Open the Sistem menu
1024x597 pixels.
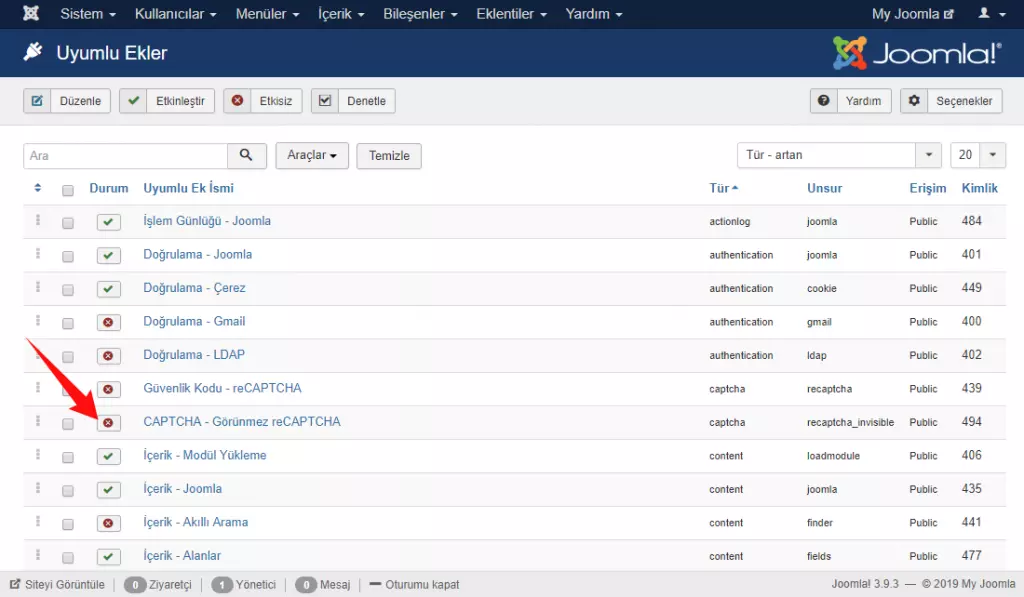88,14
